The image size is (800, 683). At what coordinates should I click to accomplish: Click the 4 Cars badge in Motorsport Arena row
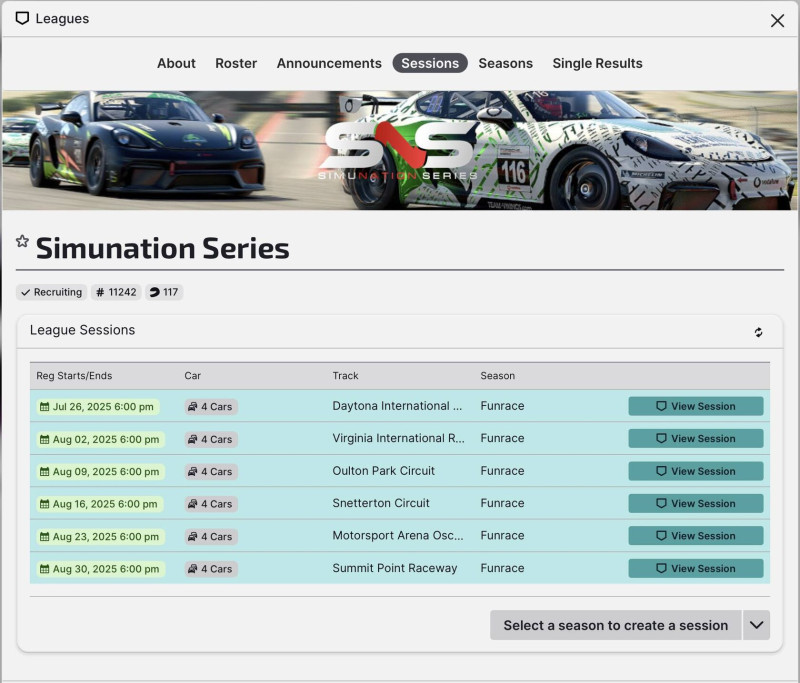pyautogui.click(x=211, y=537)
